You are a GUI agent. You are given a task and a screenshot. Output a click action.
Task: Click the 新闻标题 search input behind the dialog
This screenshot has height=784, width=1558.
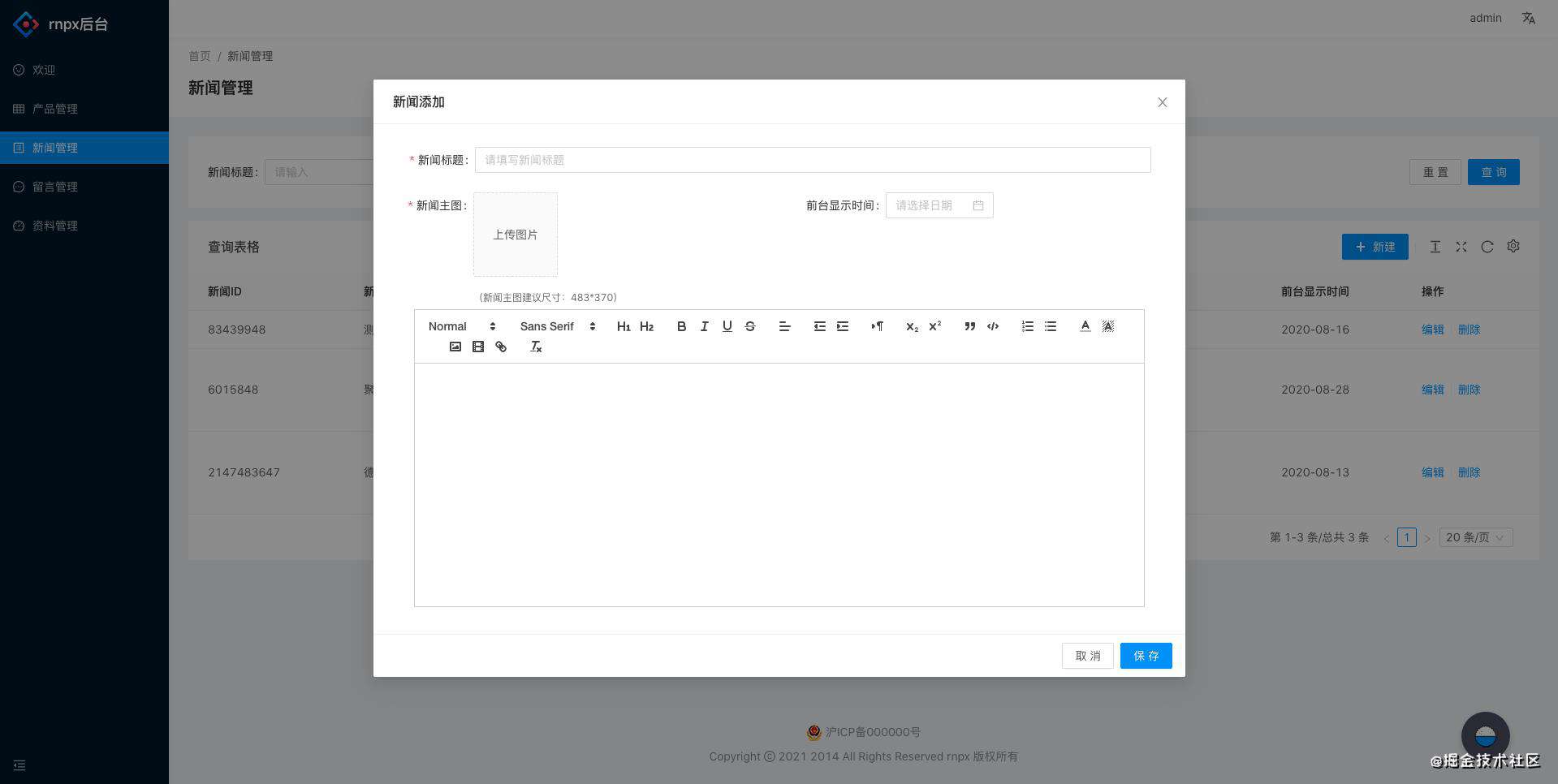pyautogui.click(x=319, y=172)
